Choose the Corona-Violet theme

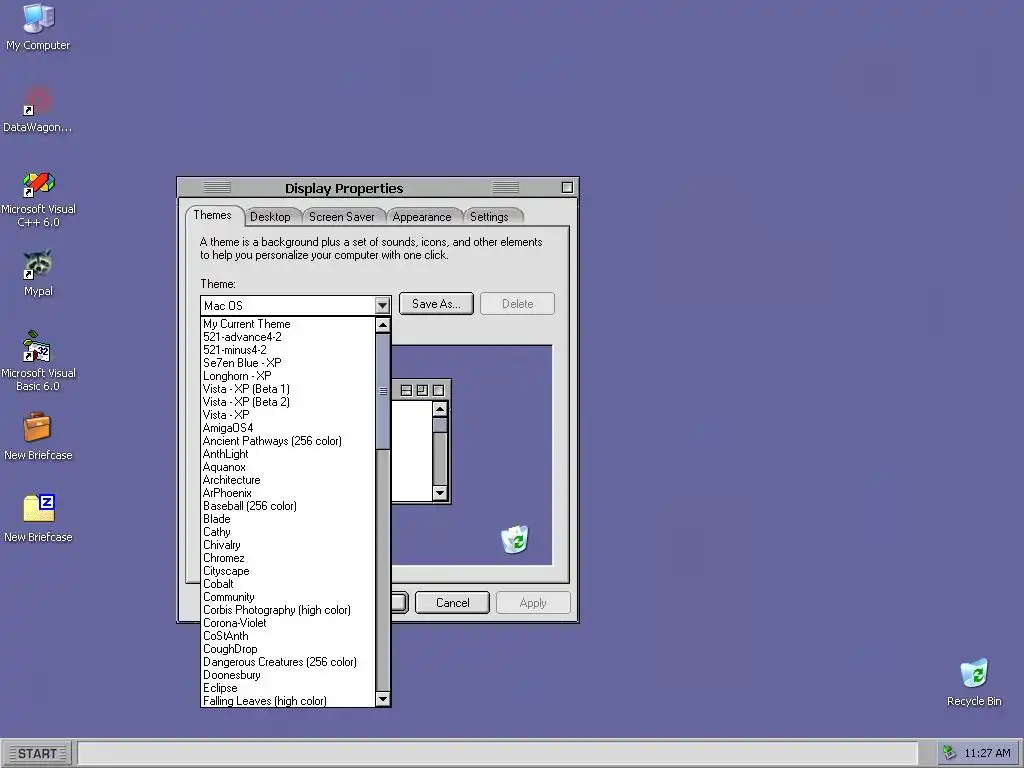tap(288, 623)
